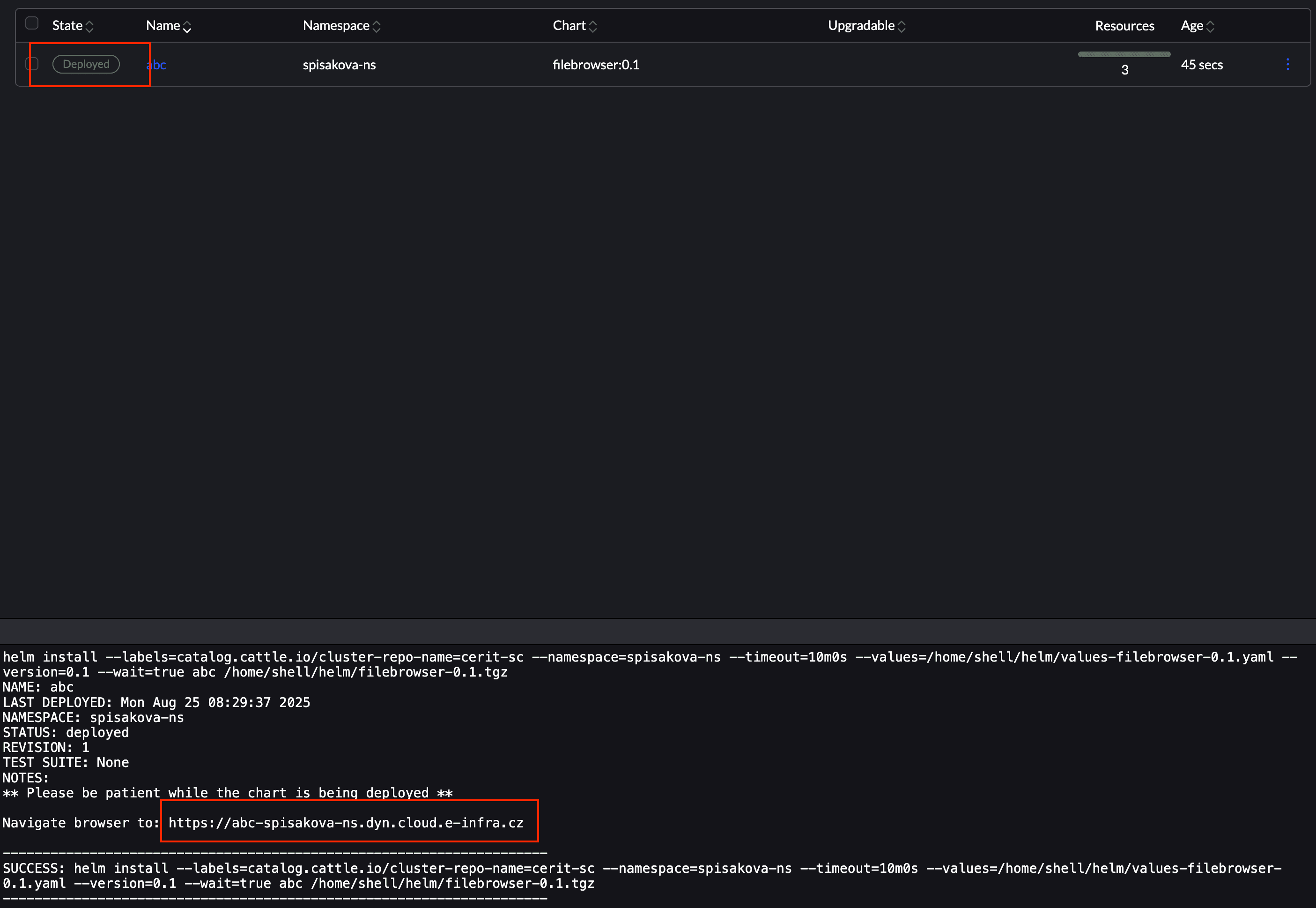
Task: Toggle descending sort on the Name header
Action: [187, 26]
